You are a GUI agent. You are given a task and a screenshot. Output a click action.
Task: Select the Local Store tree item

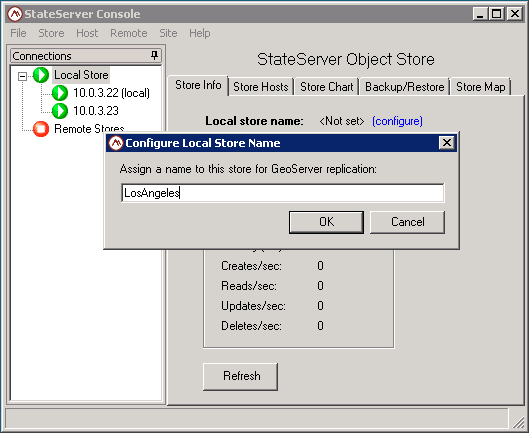pos(81,75)
